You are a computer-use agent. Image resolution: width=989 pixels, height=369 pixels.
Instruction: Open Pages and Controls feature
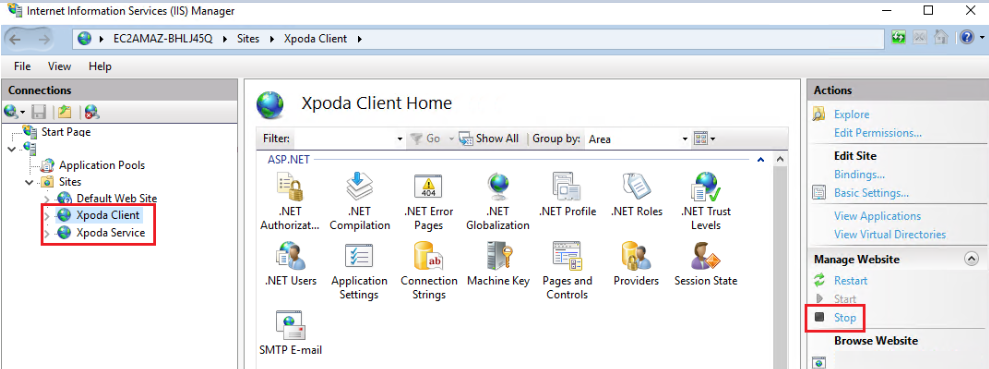pyautogui.click(x=567, y=271)
